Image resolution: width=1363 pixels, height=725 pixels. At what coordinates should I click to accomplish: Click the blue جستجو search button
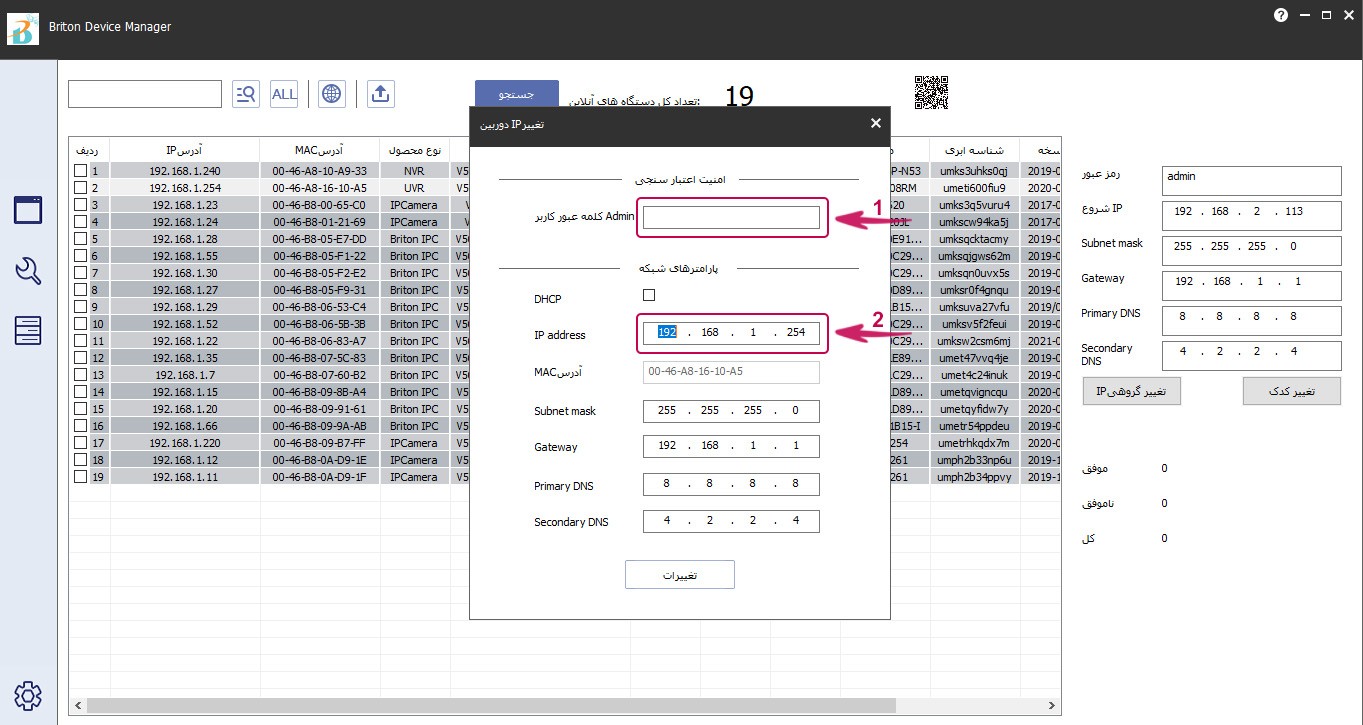pos(516,92)
